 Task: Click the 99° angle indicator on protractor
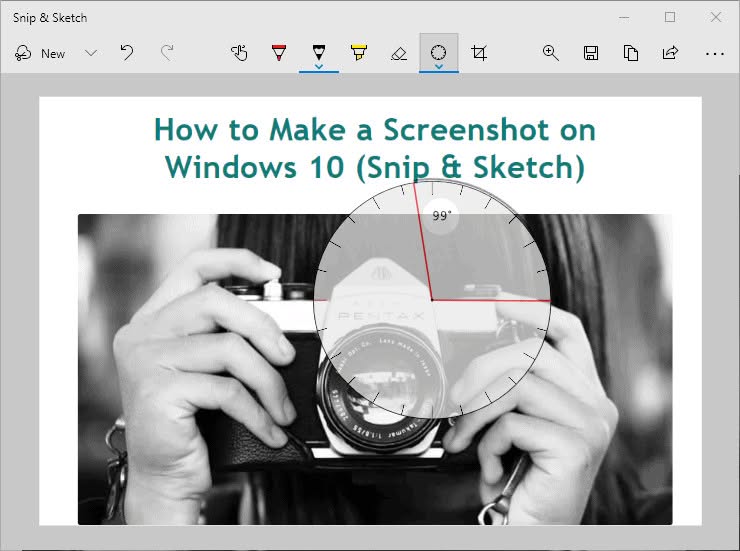441,216
